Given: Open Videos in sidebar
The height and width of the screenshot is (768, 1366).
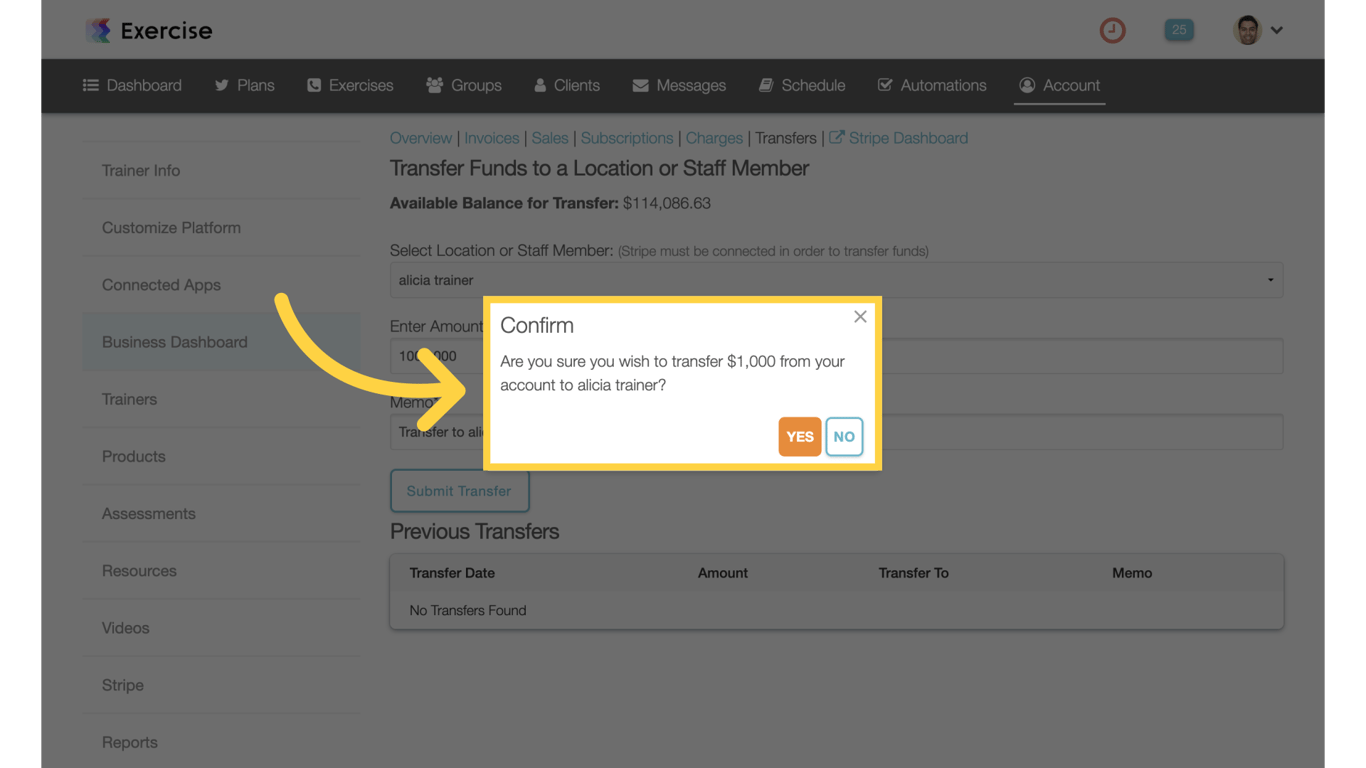Looking at the screenshot, I should [x=221, y=628].
